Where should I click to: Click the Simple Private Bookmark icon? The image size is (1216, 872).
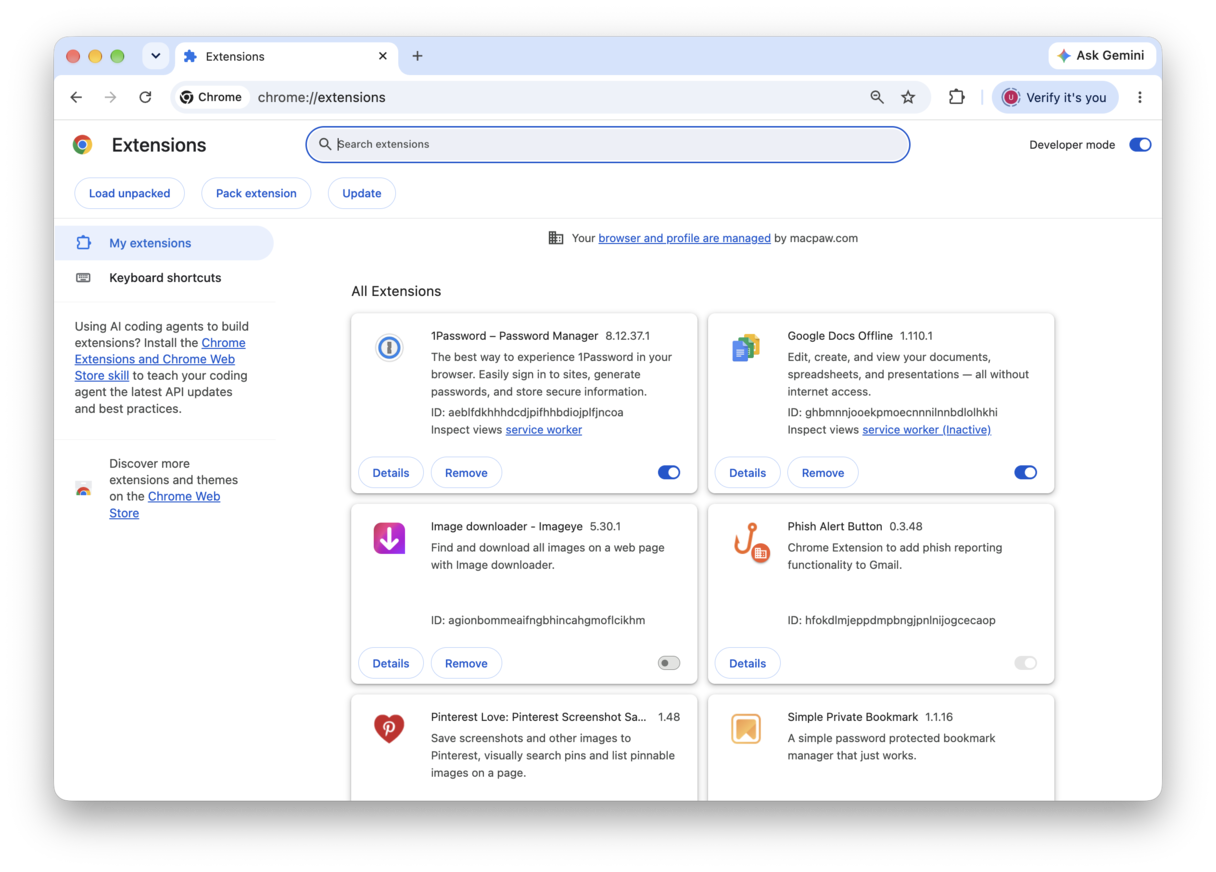(x=746, y=728)
